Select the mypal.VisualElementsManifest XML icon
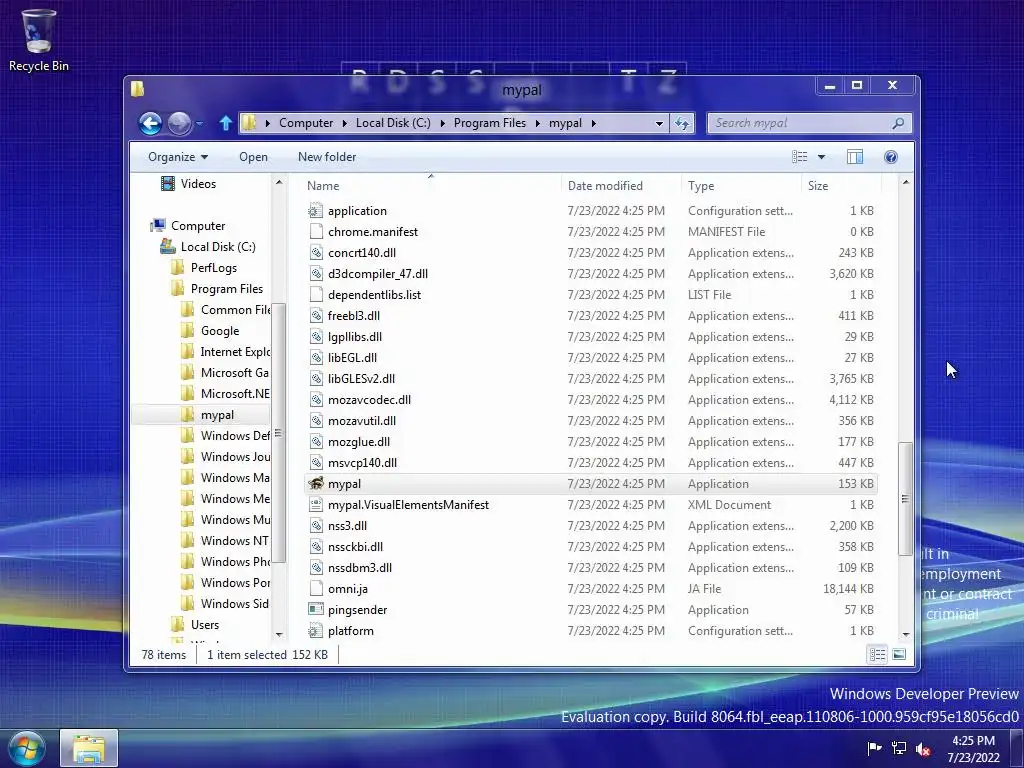Image resolution: width=1024 pixels, height=768 pixels. (x=316, y=505)
